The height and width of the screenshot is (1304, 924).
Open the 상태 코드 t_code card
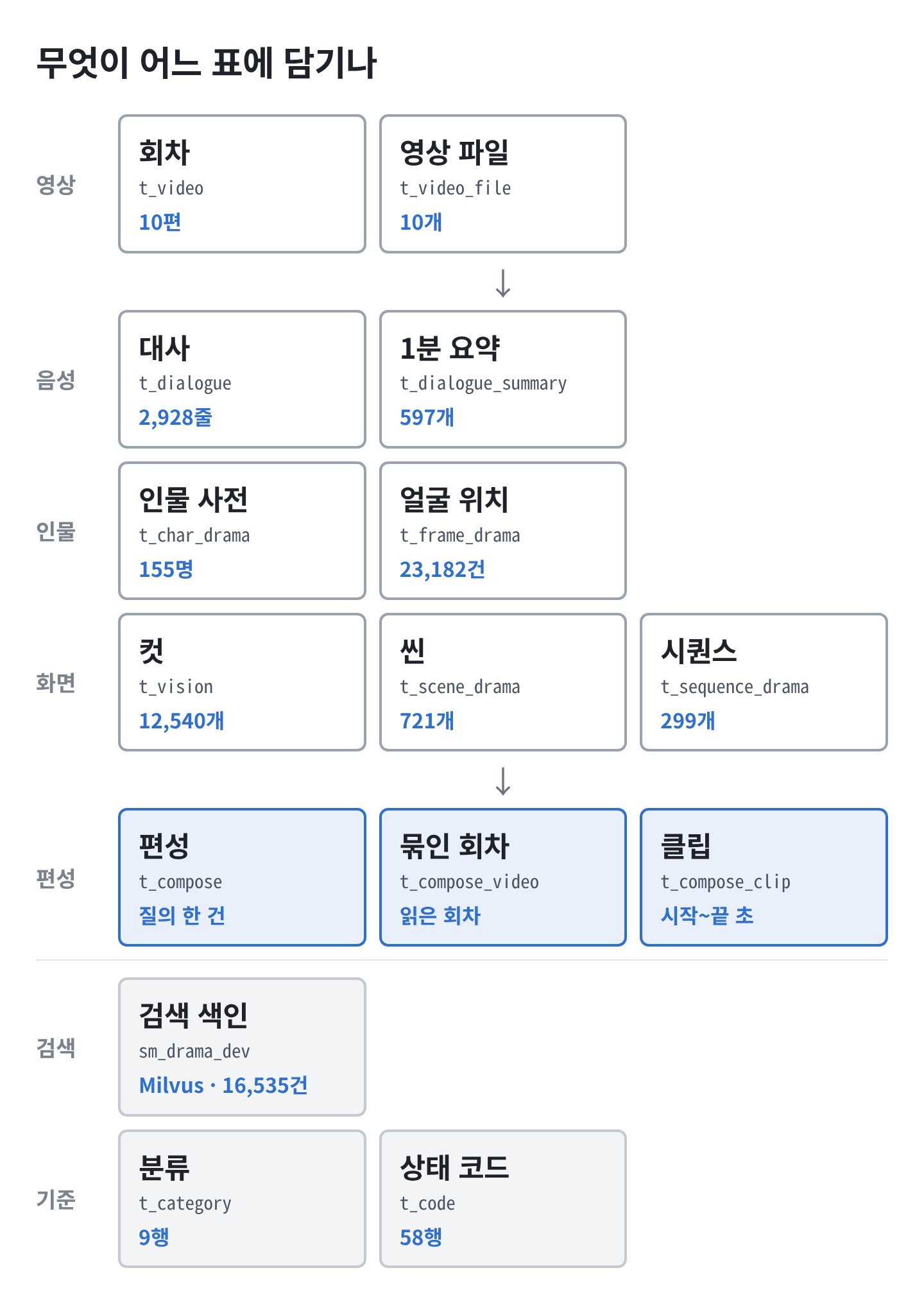coord(503,1199)
